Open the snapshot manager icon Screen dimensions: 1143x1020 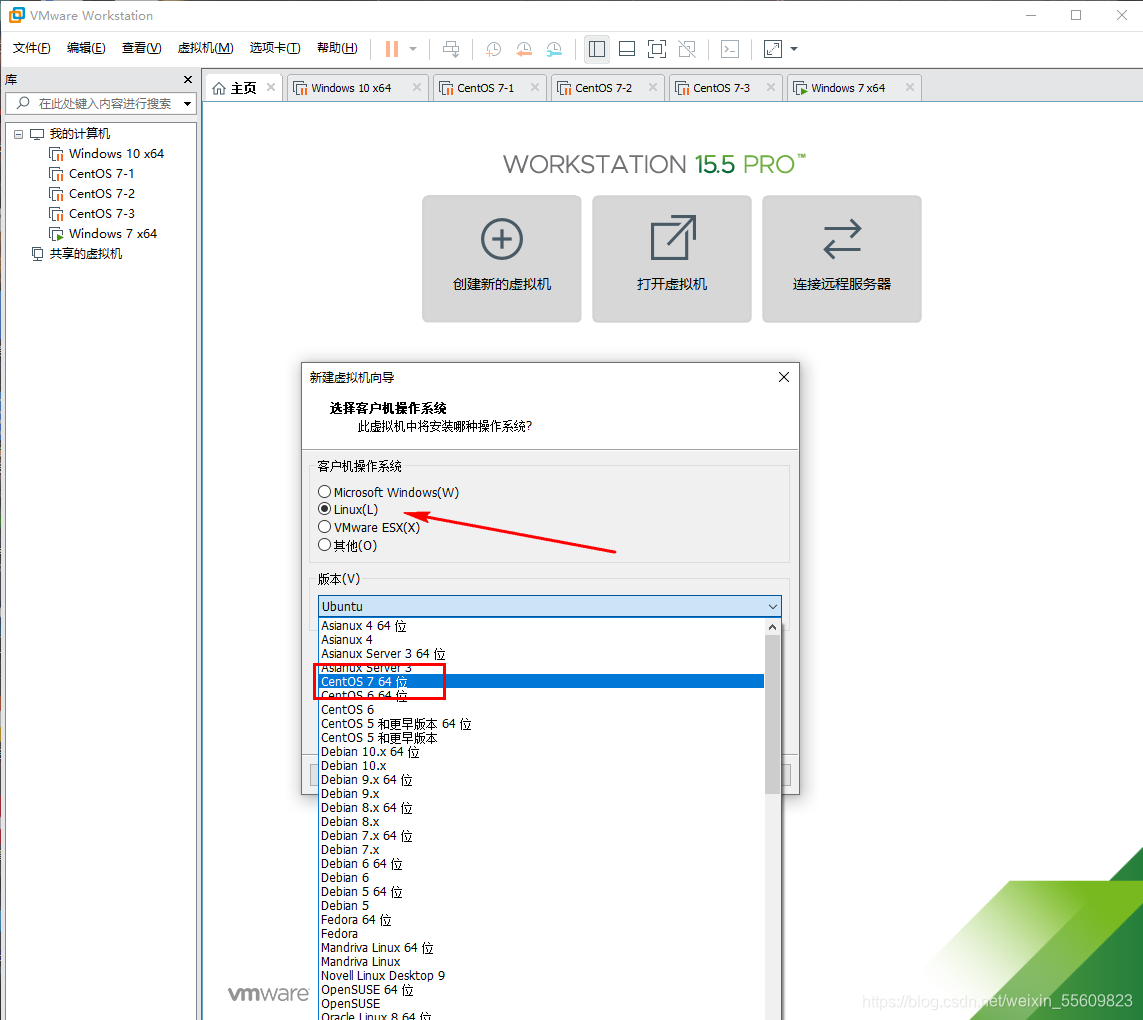point(554,49)
